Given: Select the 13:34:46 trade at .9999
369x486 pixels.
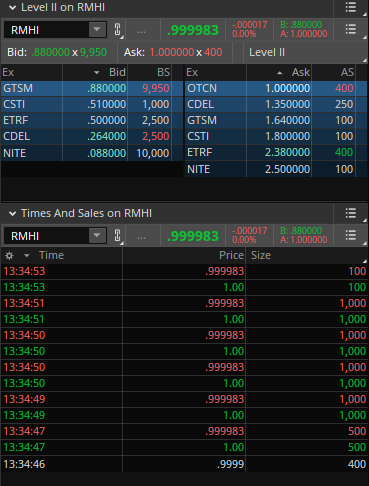Looking at the screenshot, I should (x=184, y=464).
